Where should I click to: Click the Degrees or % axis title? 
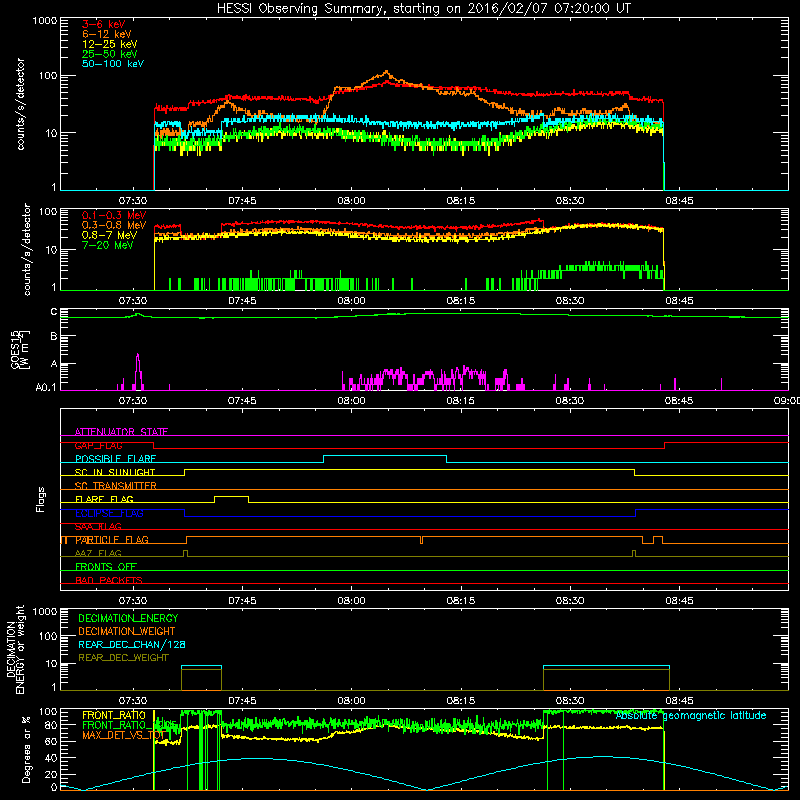26,749
